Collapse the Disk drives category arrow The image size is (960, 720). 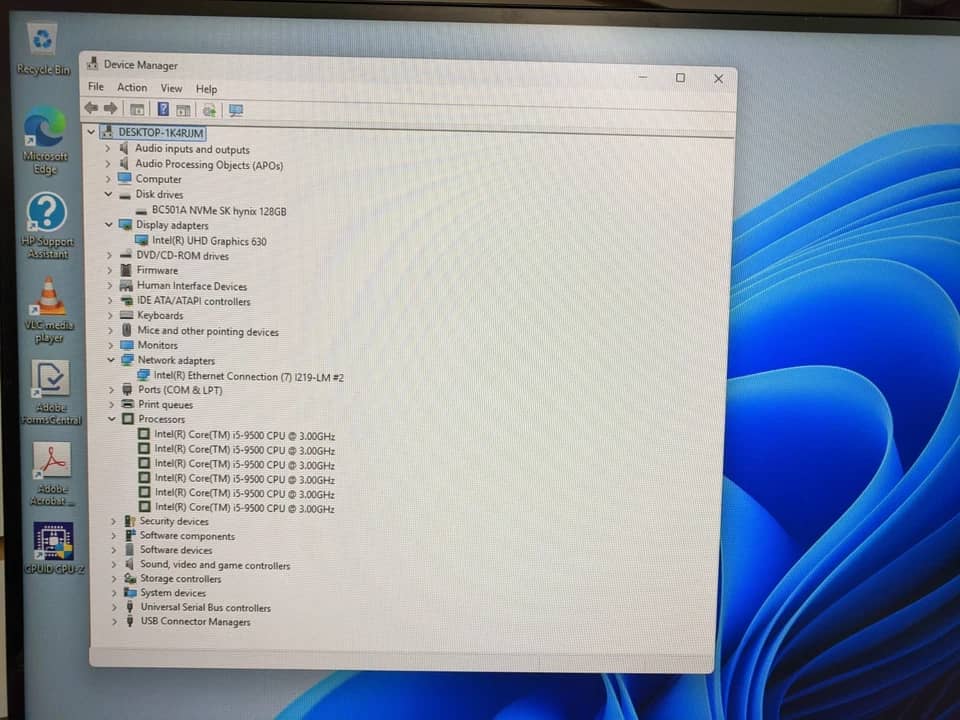click(x=108, y=194)
